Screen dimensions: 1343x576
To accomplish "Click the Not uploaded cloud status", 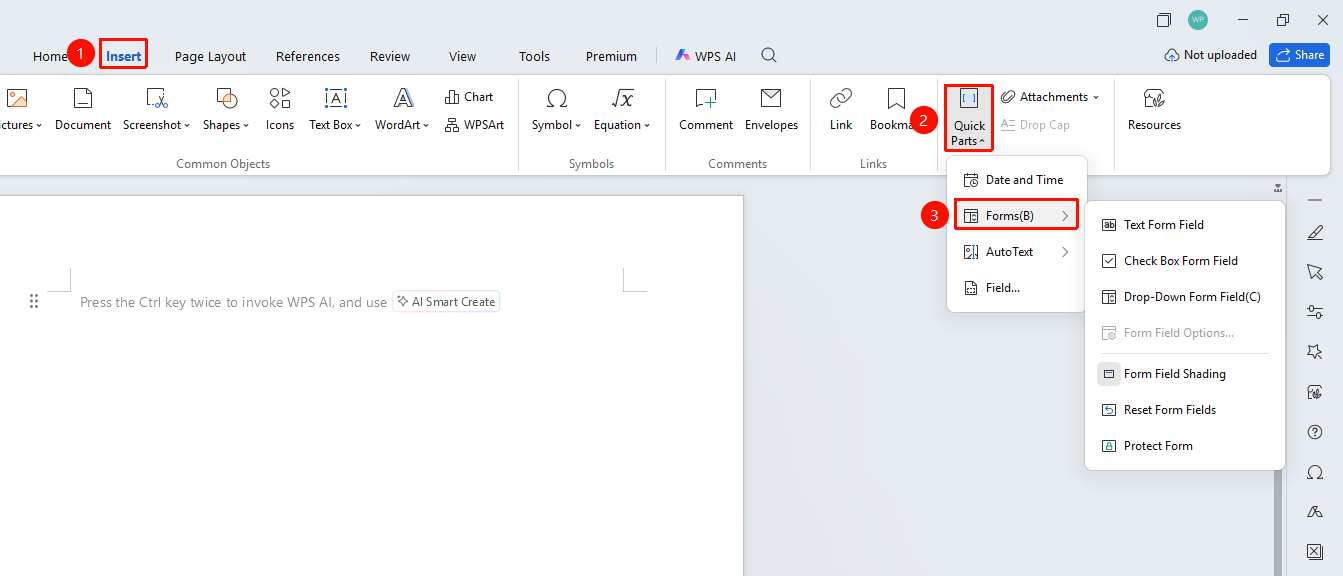I will (1210, 55).
